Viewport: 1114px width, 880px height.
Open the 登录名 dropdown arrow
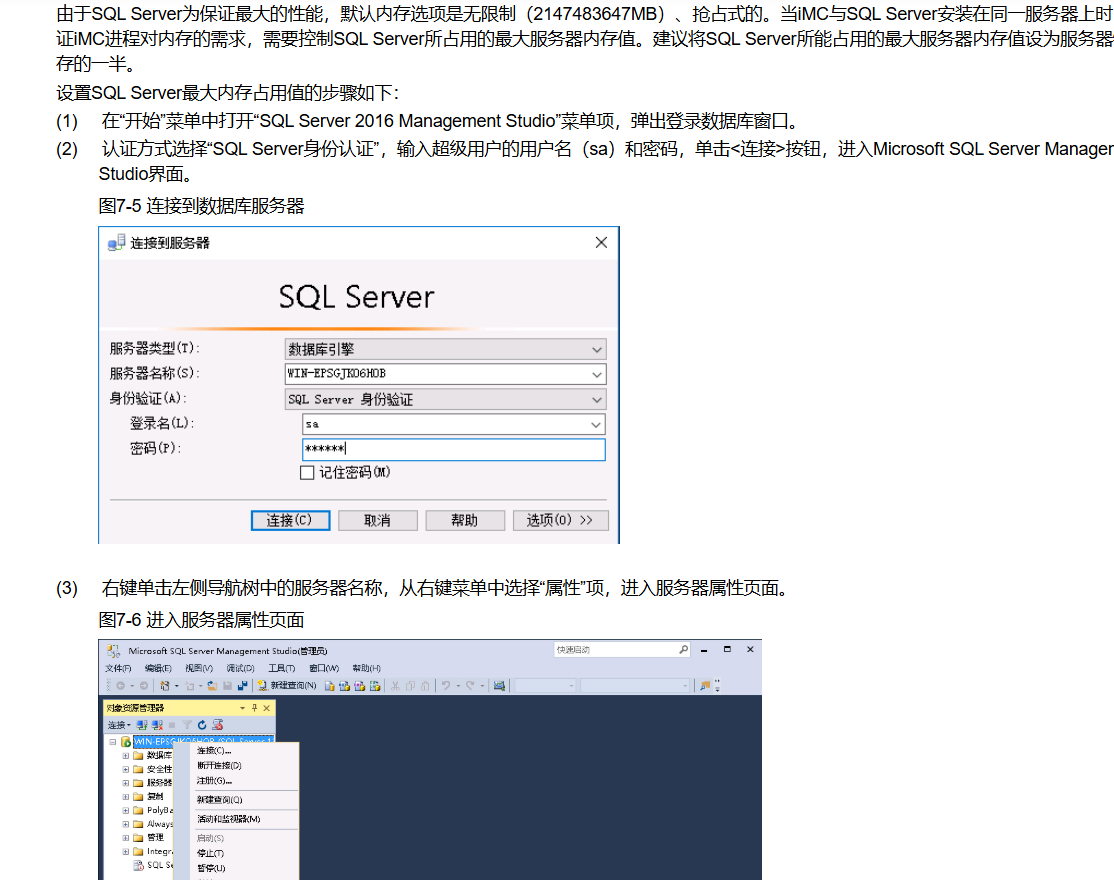click(596, 425)
